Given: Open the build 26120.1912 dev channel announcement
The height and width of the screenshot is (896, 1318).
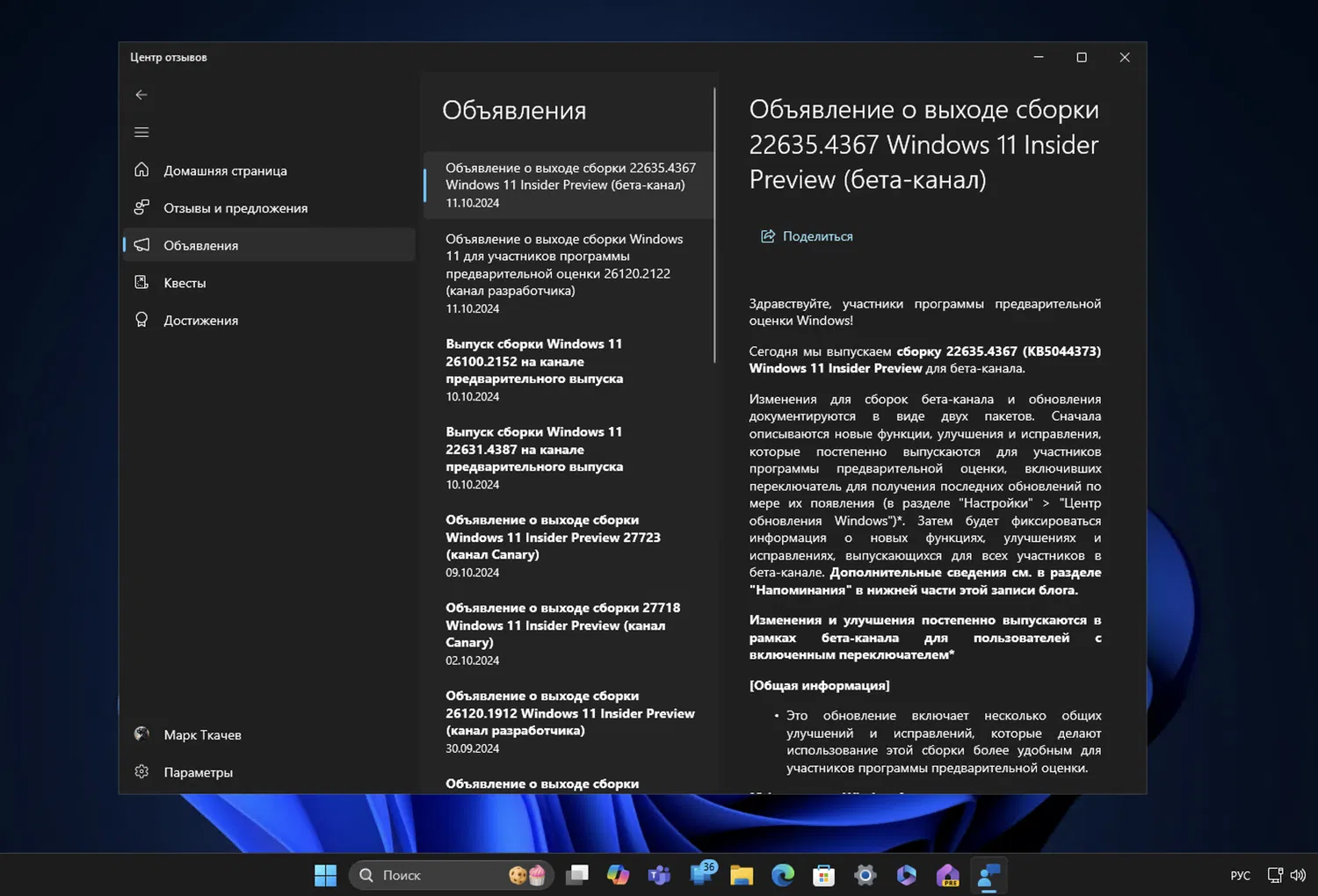Looking at the screenshot, I should [568, 721].
